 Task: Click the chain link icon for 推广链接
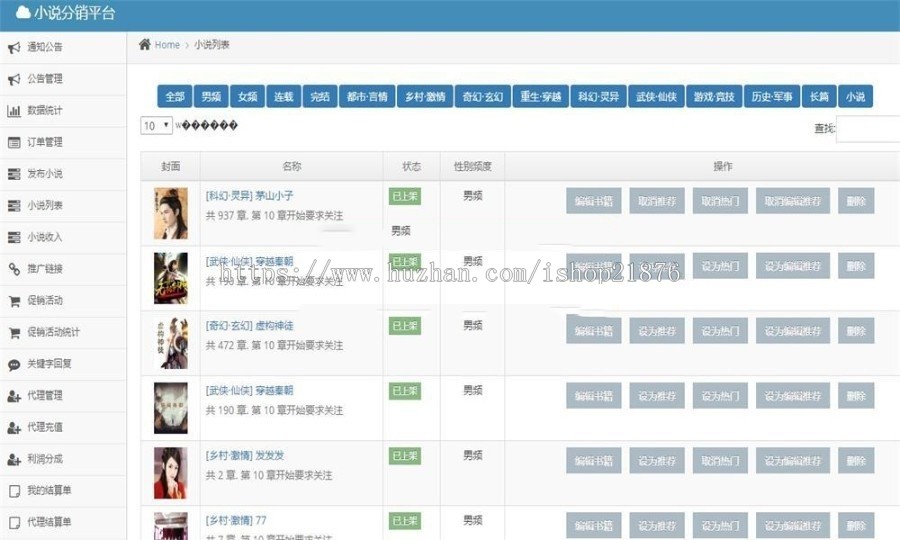(14, 269)
